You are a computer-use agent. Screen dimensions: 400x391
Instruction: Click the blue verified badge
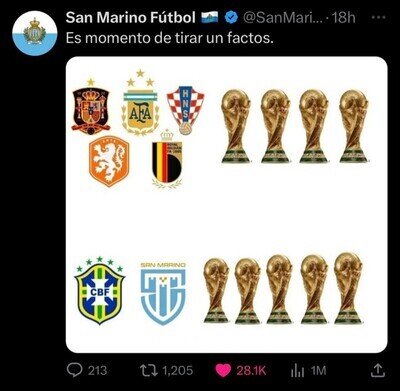click(231, 17)
